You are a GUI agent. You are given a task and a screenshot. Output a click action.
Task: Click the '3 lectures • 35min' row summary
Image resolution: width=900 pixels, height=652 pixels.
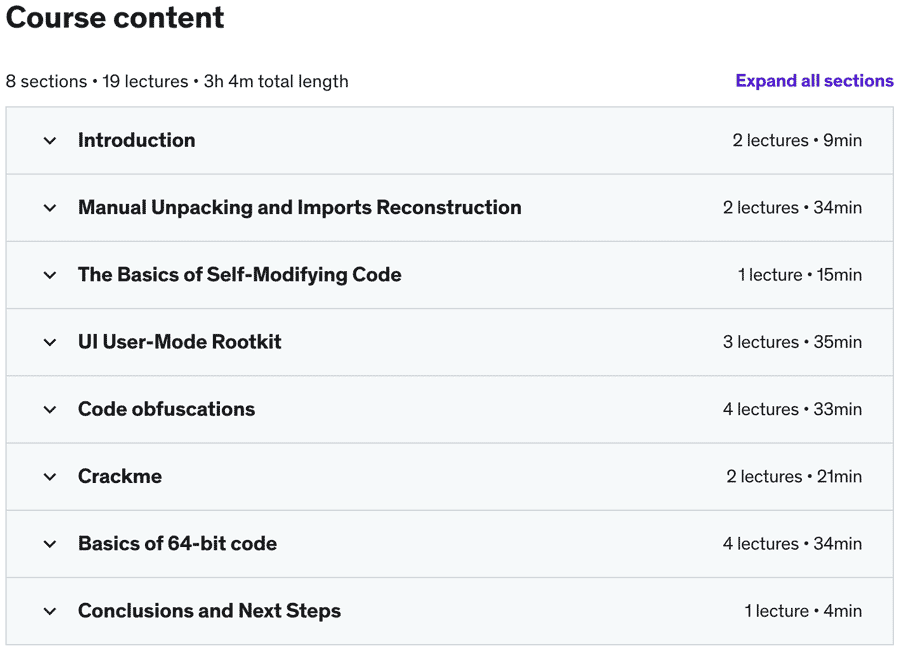tap(792, 342)
